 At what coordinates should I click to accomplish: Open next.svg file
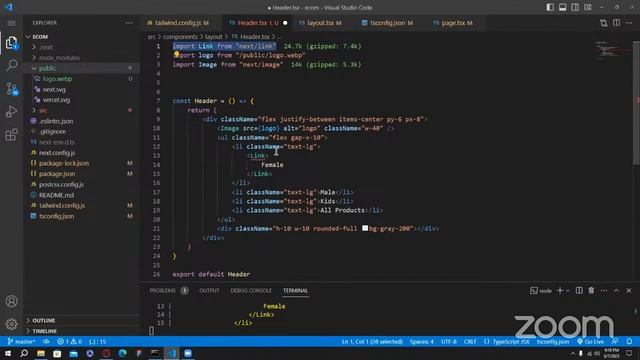[x=54, y=89]
